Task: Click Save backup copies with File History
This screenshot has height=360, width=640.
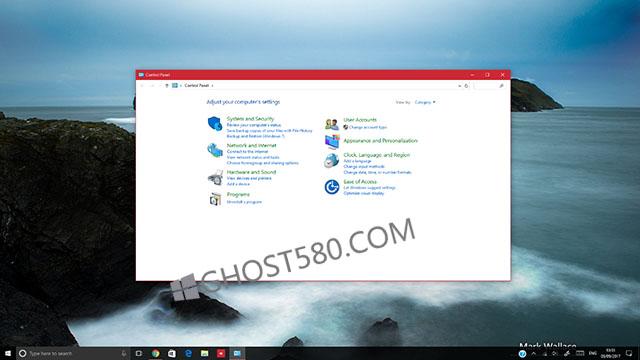Action: click(x=269, y=131)
